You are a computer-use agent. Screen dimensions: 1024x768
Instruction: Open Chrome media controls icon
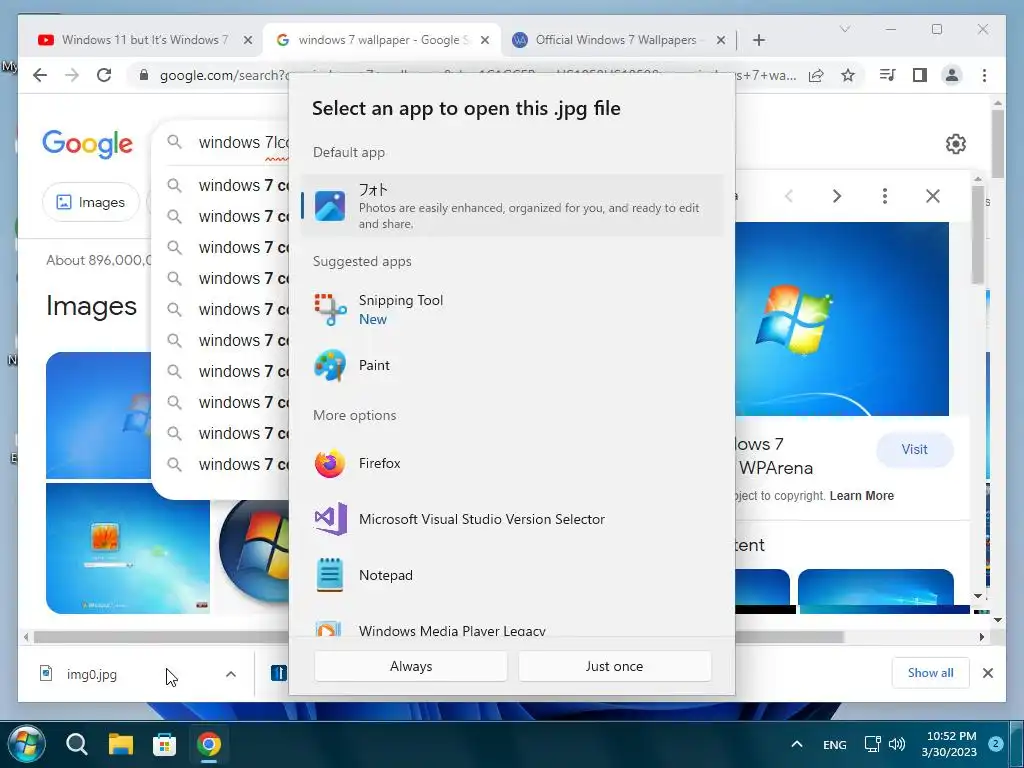pyautogui.click(x=887, y=75)
